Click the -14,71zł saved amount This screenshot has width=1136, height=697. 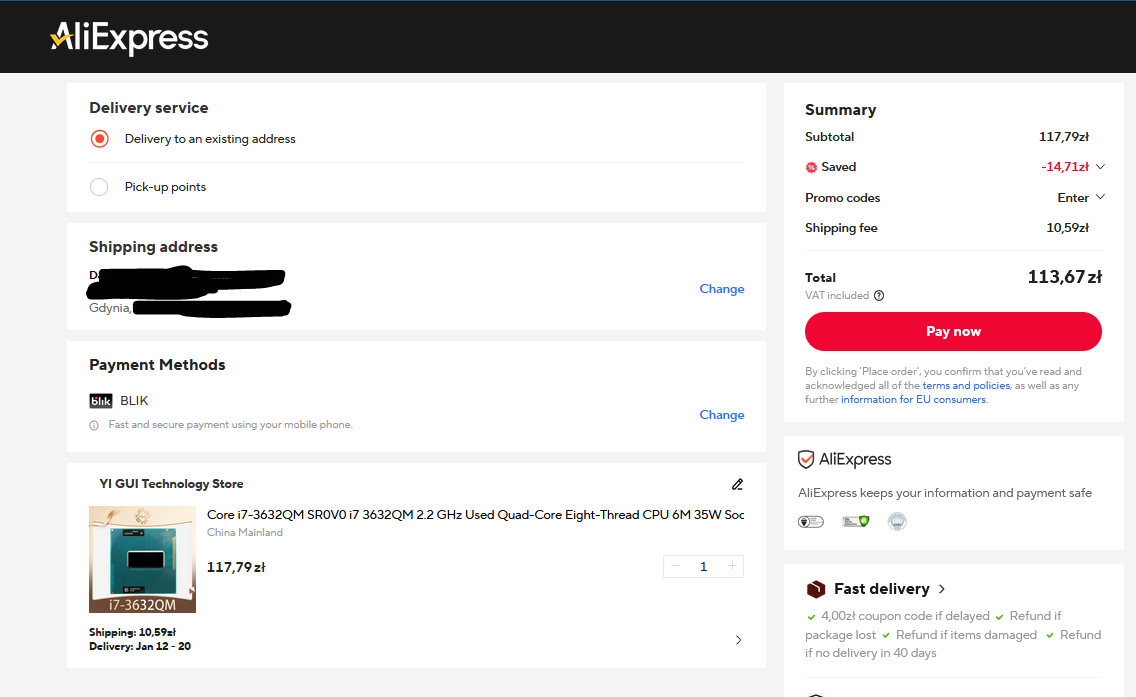click(x=1065, y=167)
